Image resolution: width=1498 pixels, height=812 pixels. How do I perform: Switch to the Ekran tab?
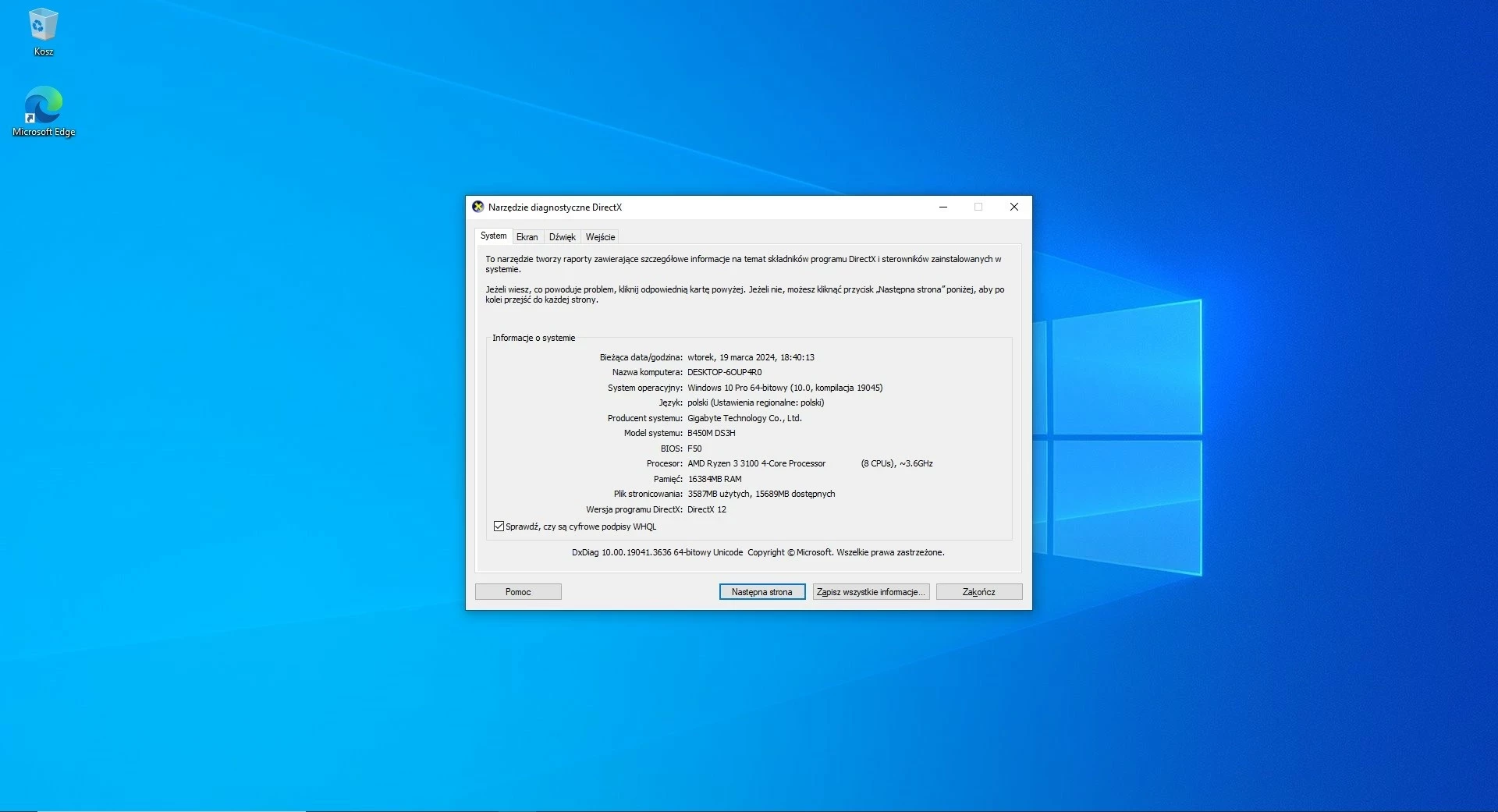527,237
